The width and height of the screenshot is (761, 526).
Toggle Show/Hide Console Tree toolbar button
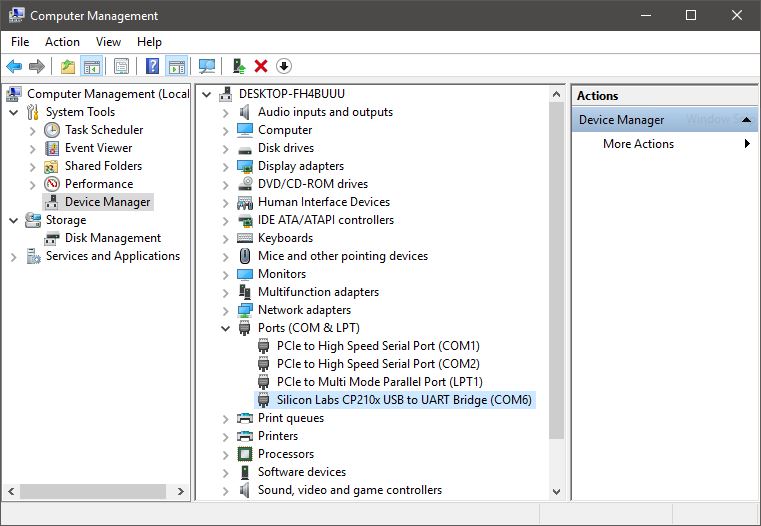[91, 66]
